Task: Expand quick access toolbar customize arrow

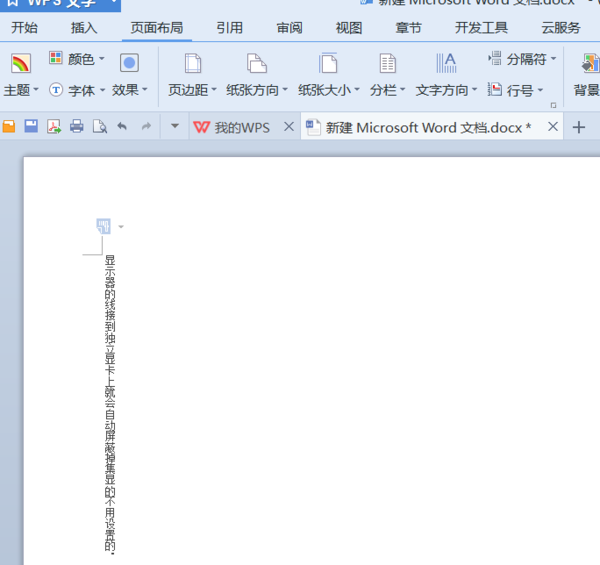Action: click(175, 126)
